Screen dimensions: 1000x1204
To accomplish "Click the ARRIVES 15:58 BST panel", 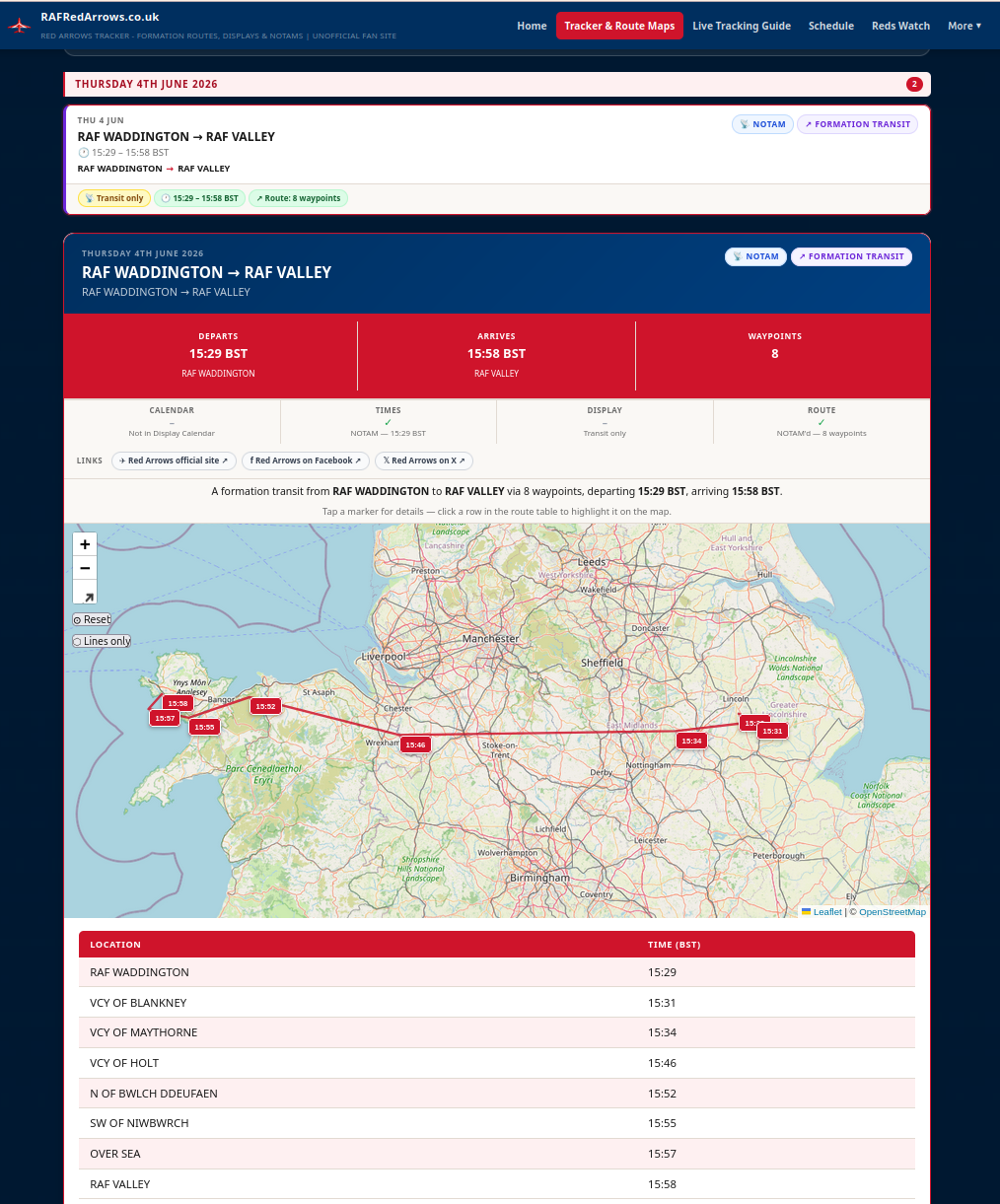I will (496, 355).
